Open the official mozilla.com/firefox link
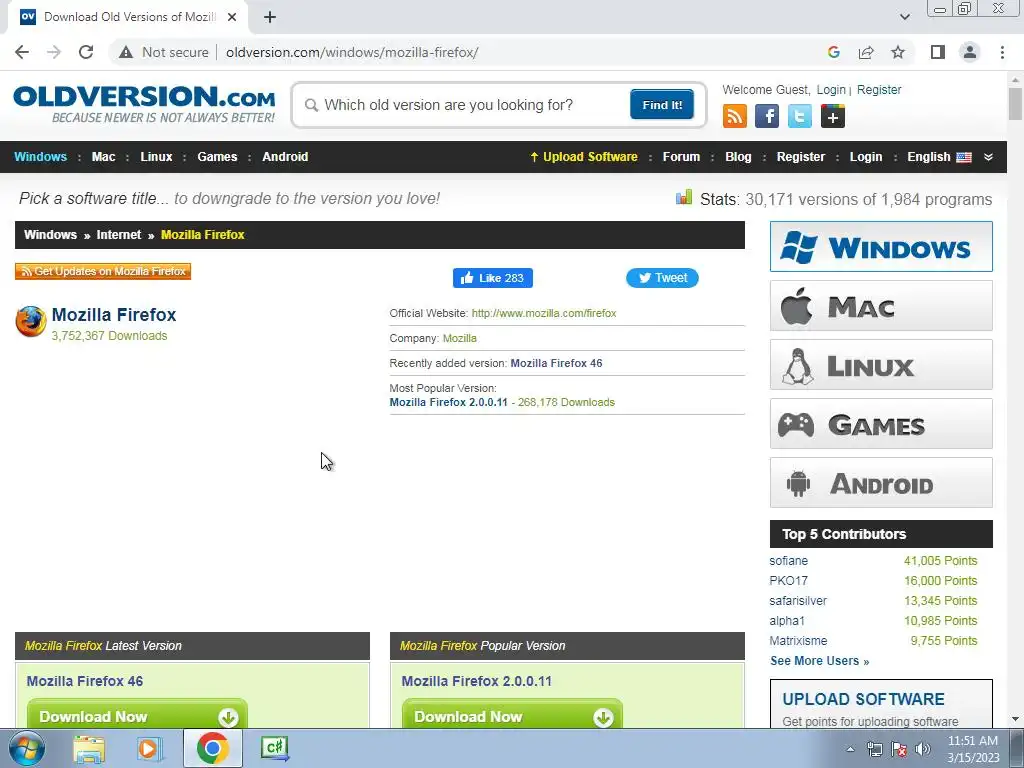This screenshot has height=768, width=1024. point(544,313)
